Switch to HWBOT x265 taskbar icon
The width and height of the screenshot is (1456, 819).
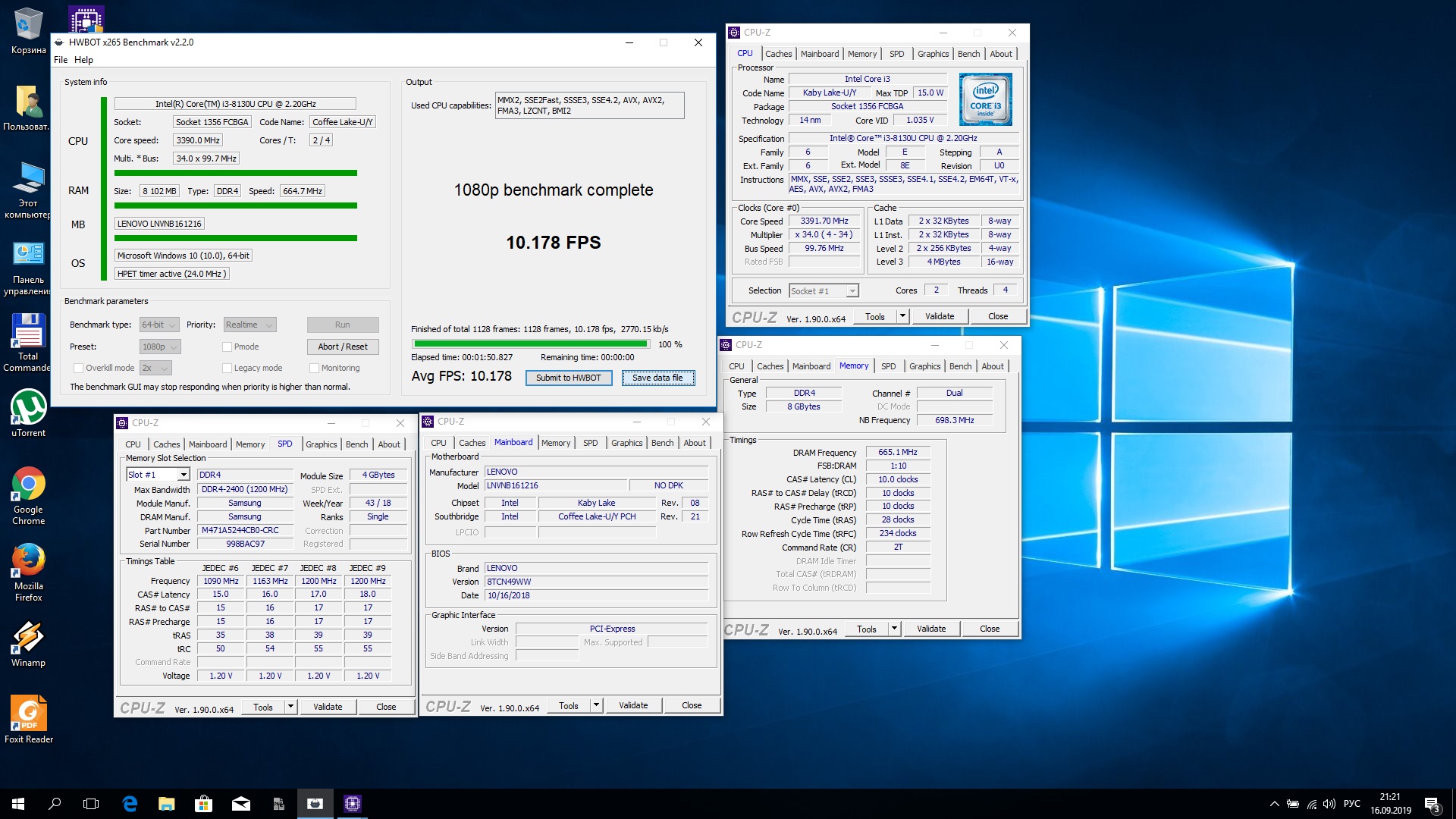point(315,804)
